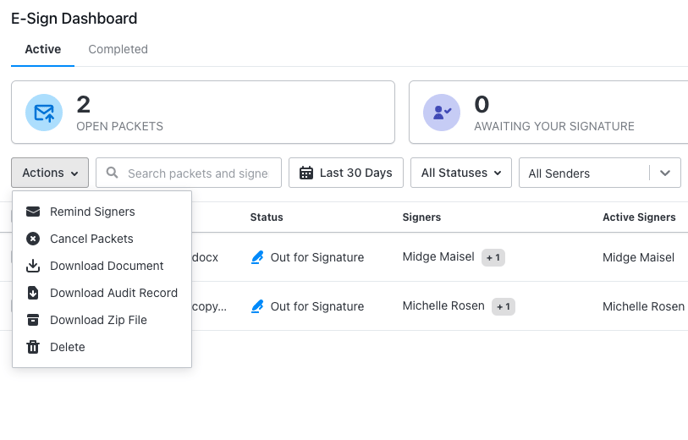
Task: Click the file icon beside Download Audit Record
Action: (x=33, y=293)
